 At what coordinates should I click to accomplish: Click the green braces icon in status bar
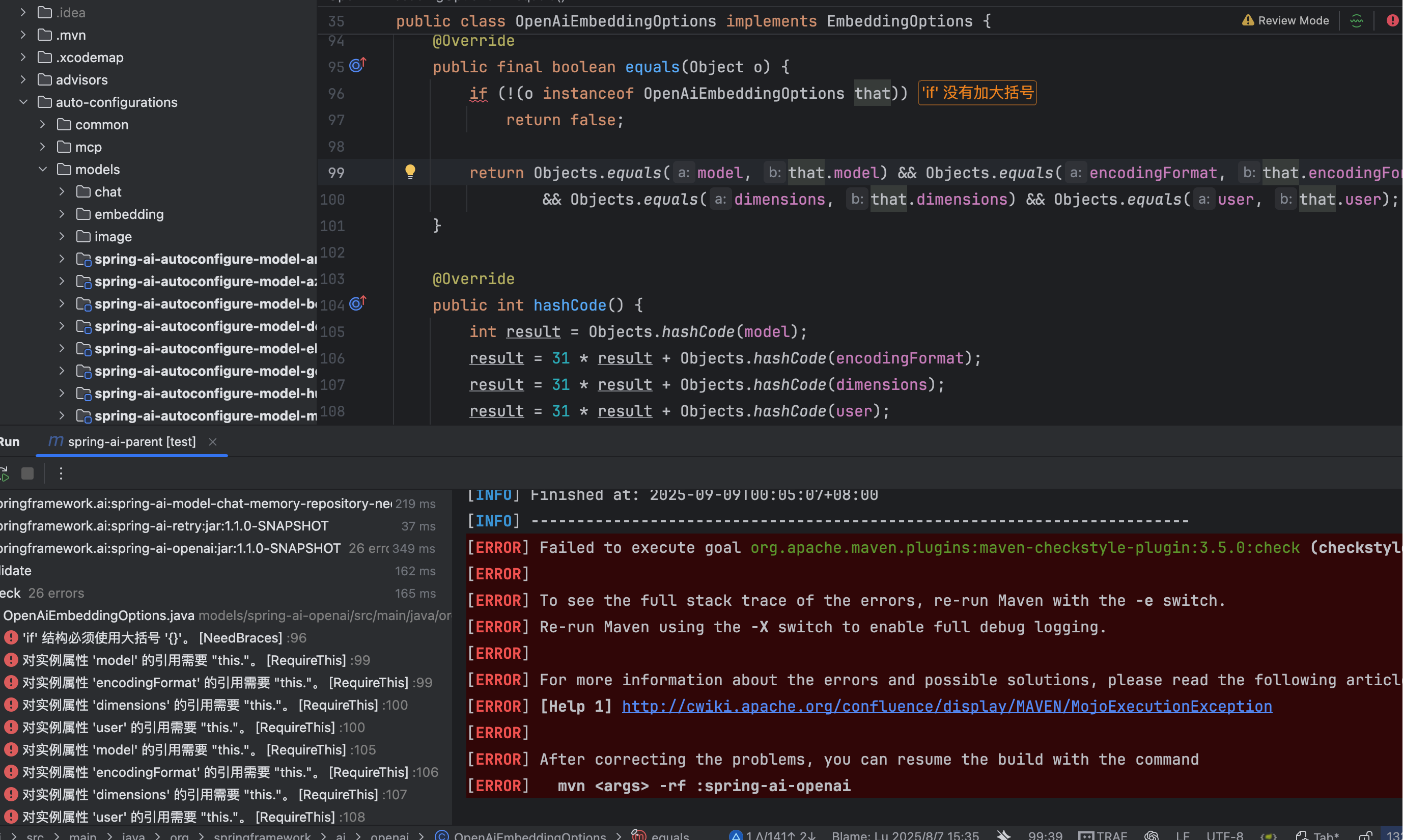pos(1269,836)
